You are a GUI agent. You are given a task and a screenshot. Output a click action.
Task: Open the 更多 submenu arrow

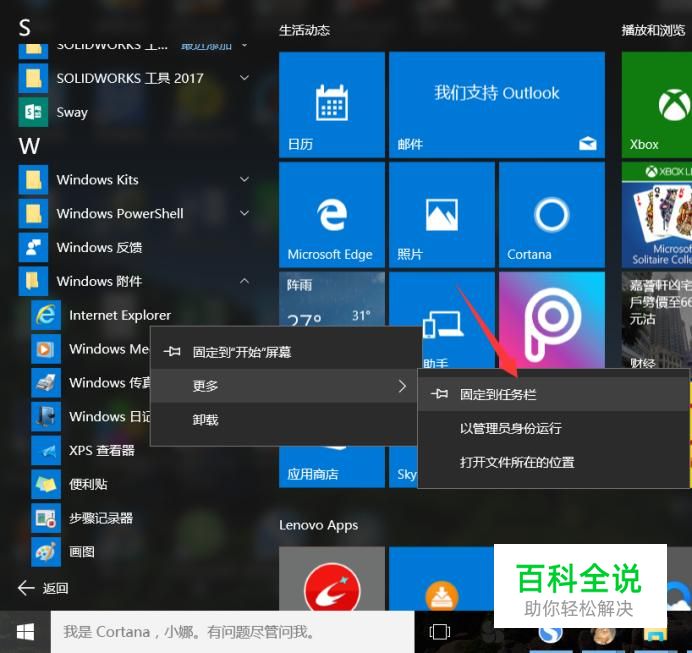coord(402,386)
